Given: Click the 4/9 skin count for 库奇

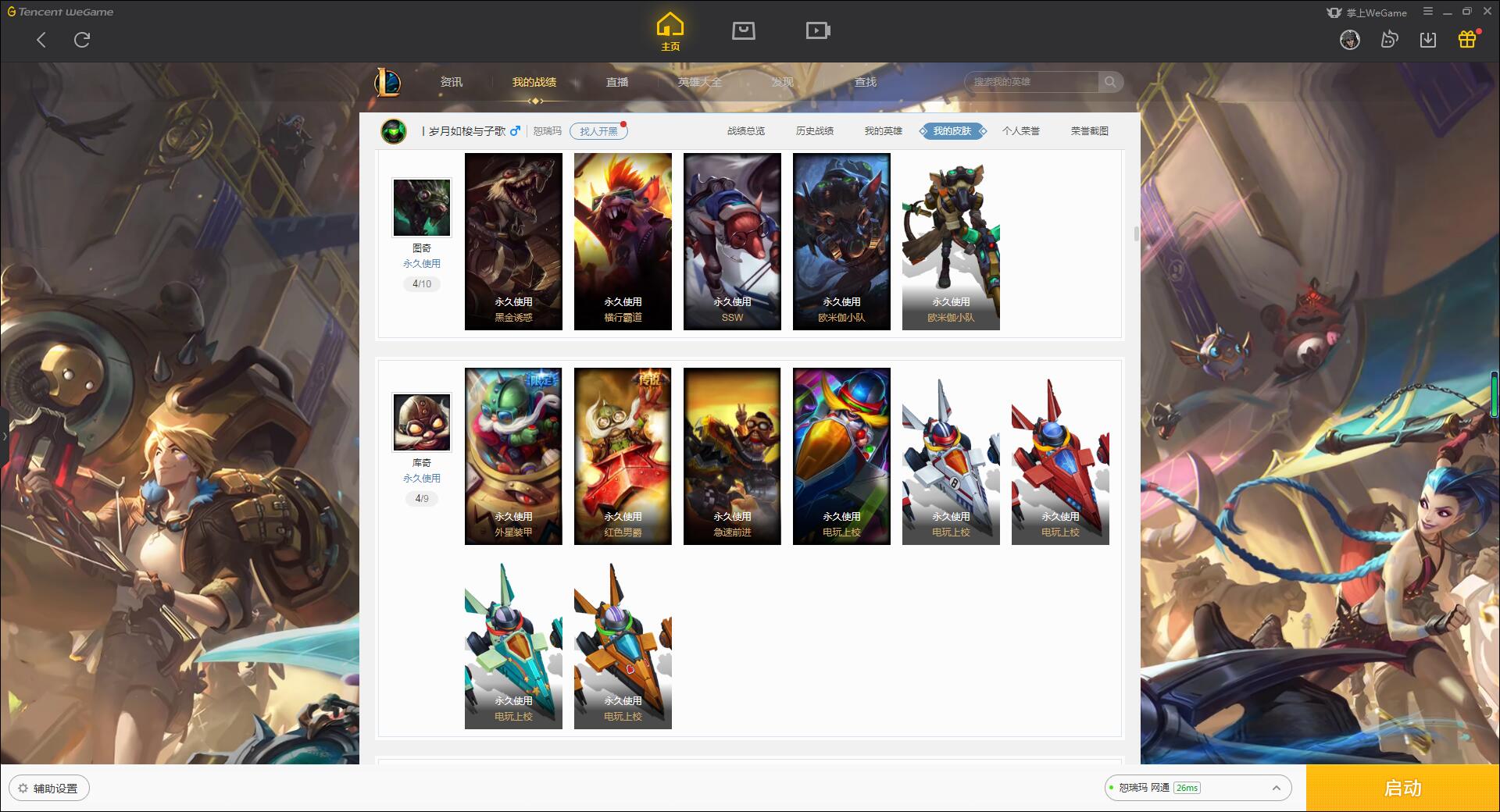Looking at the screenshot, I should click(422, 499).
